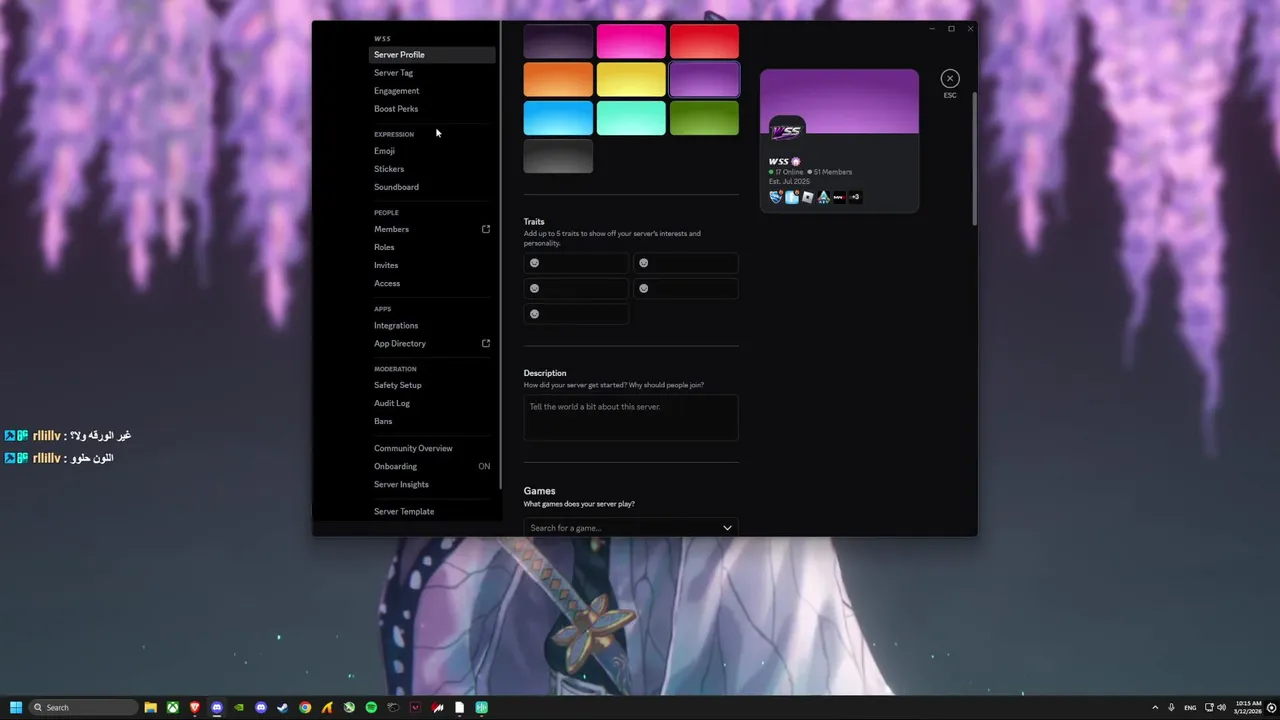Click the external-link icon beside Members

point(486,229)
